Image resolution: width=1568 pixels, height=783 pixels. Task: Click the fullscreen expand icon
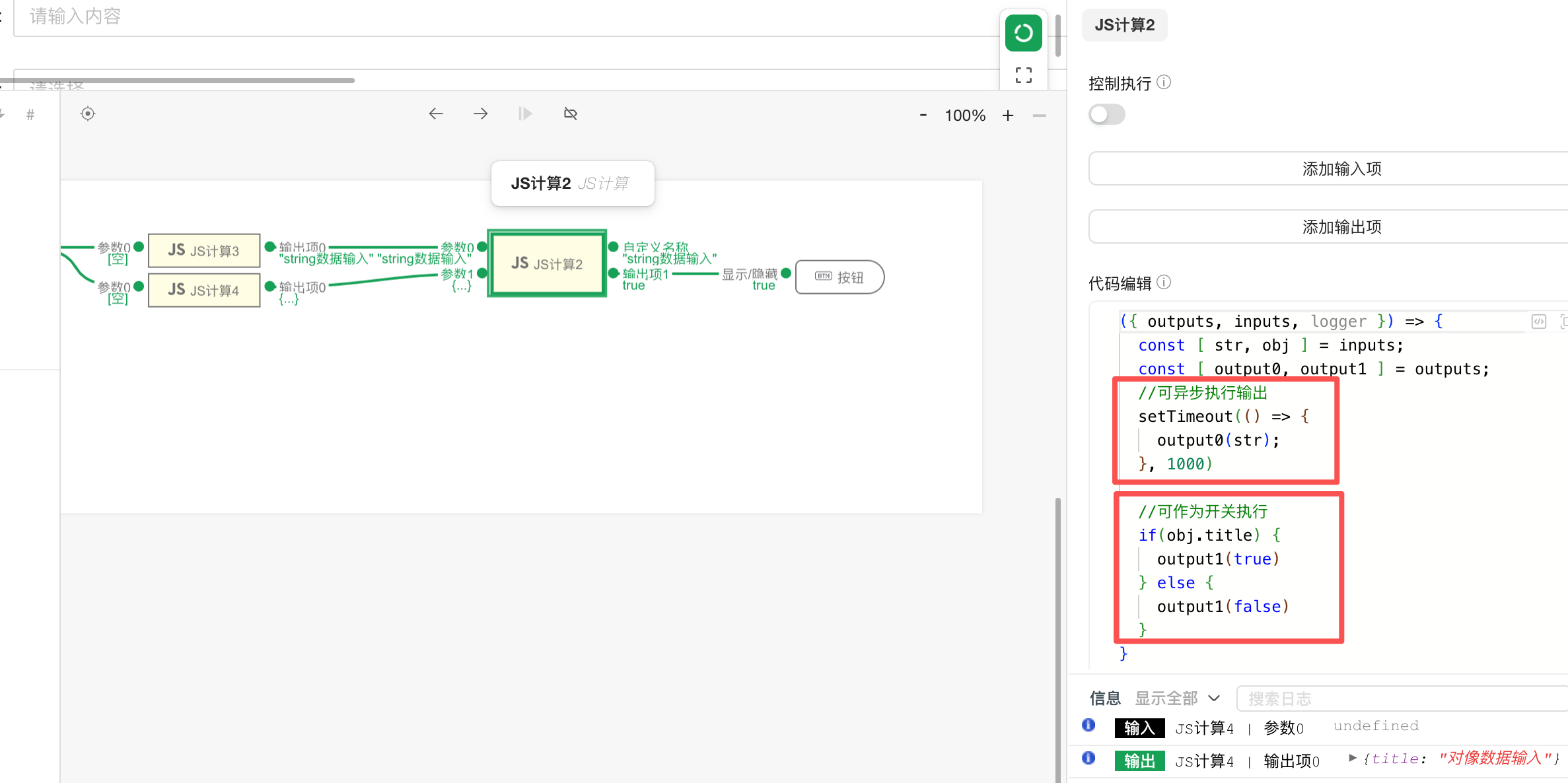point(1023,75)
